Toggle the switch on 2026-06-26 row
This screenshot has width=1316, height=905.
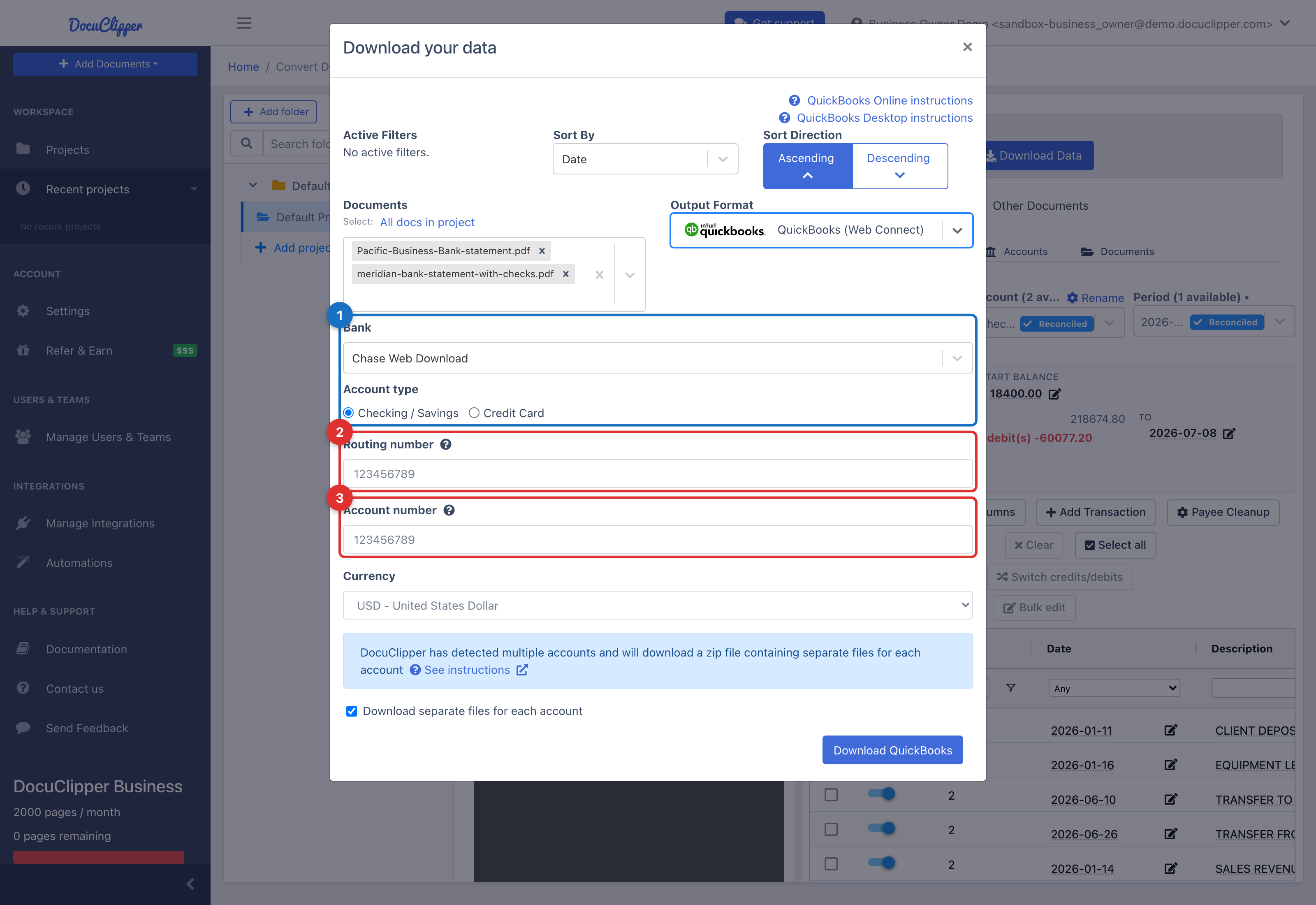click(x=881, y=828)
